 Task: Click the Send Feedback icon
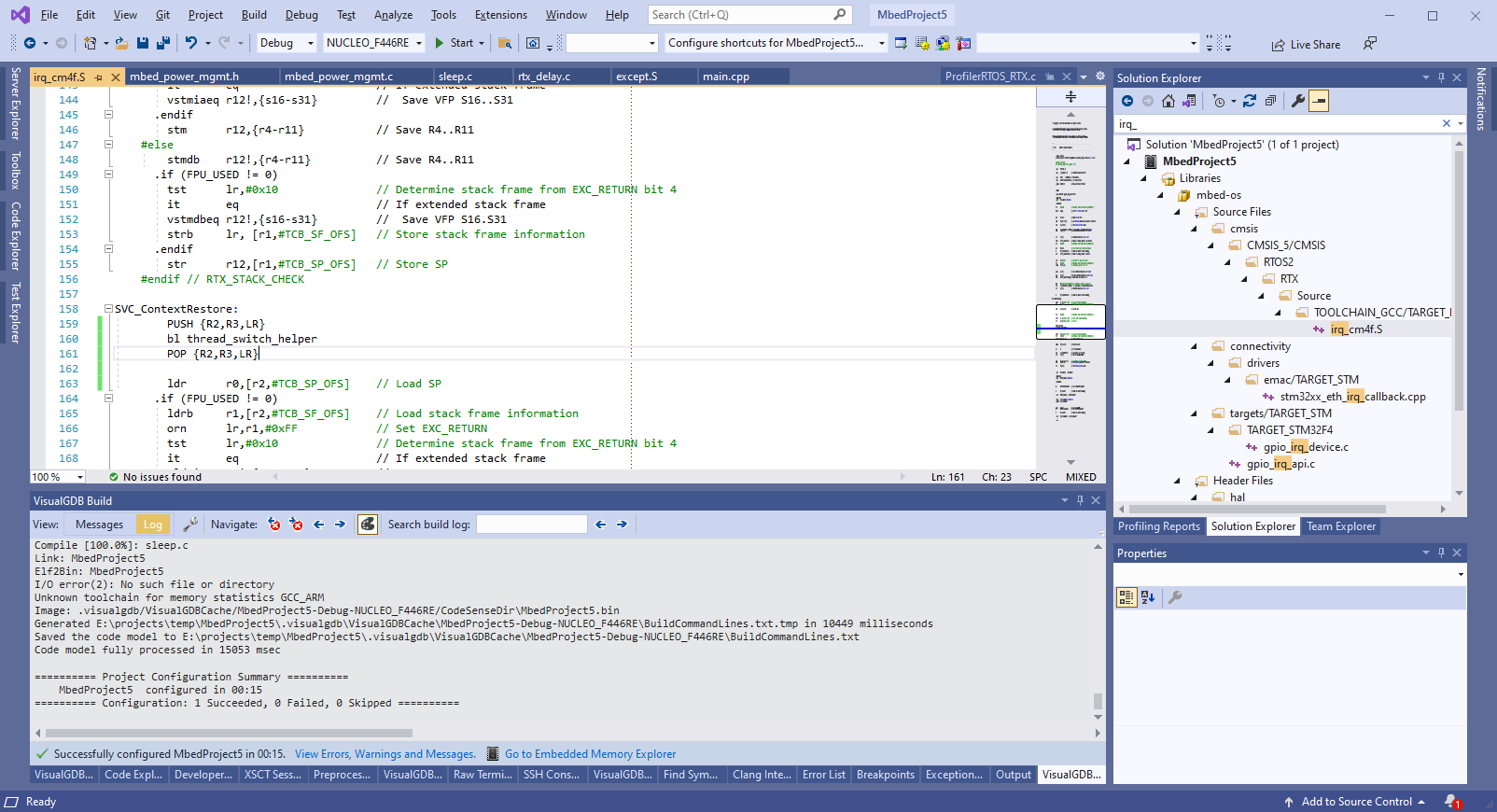tap(1370, 44)
